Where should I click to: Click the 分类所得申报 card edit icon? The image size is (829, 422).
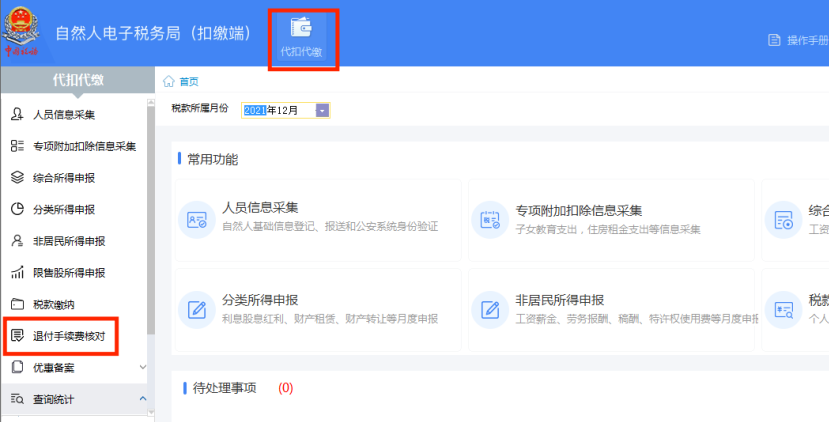[197, 310]
